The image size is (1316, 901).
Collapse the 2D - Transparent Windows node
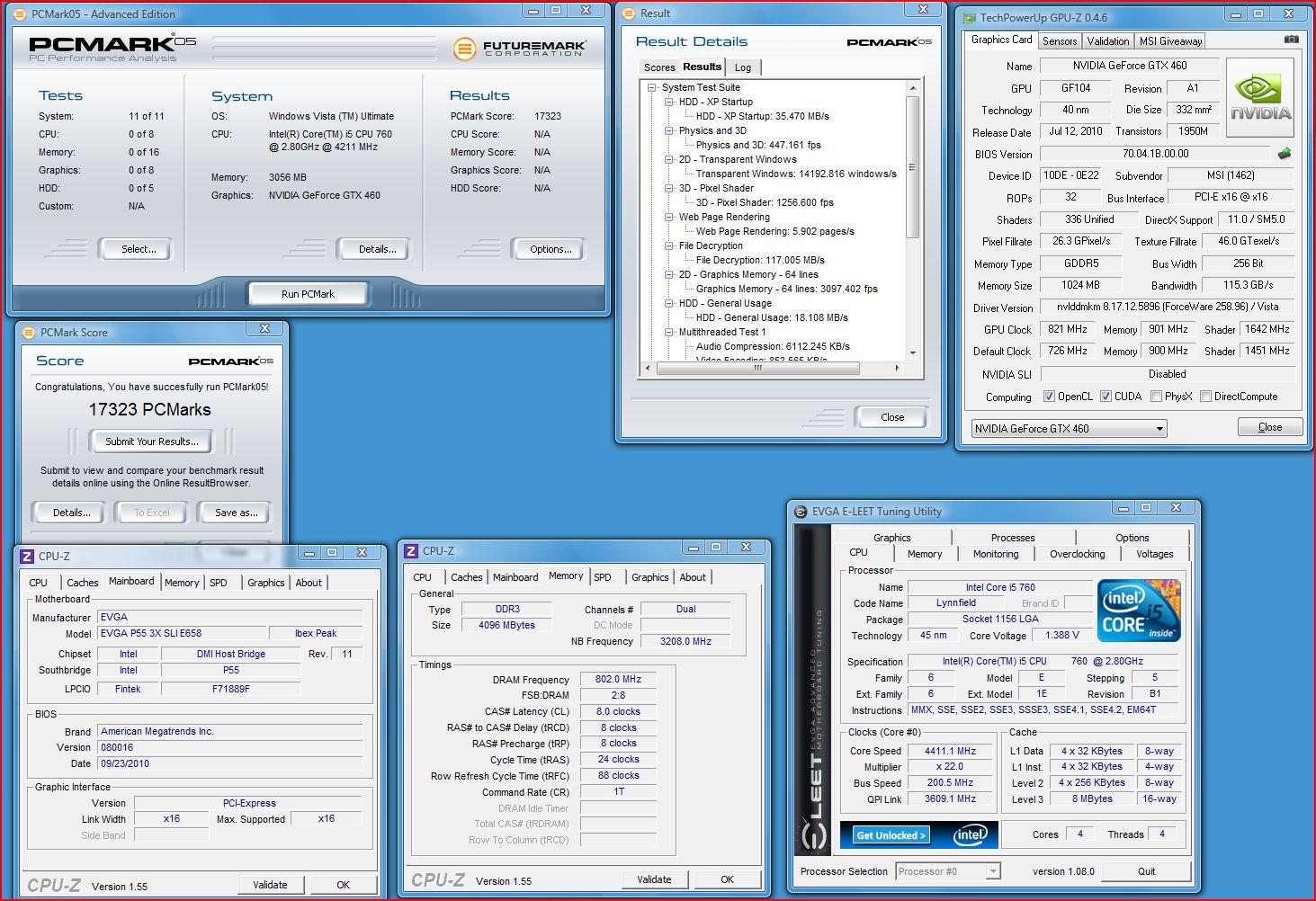(x=669, y=159)
